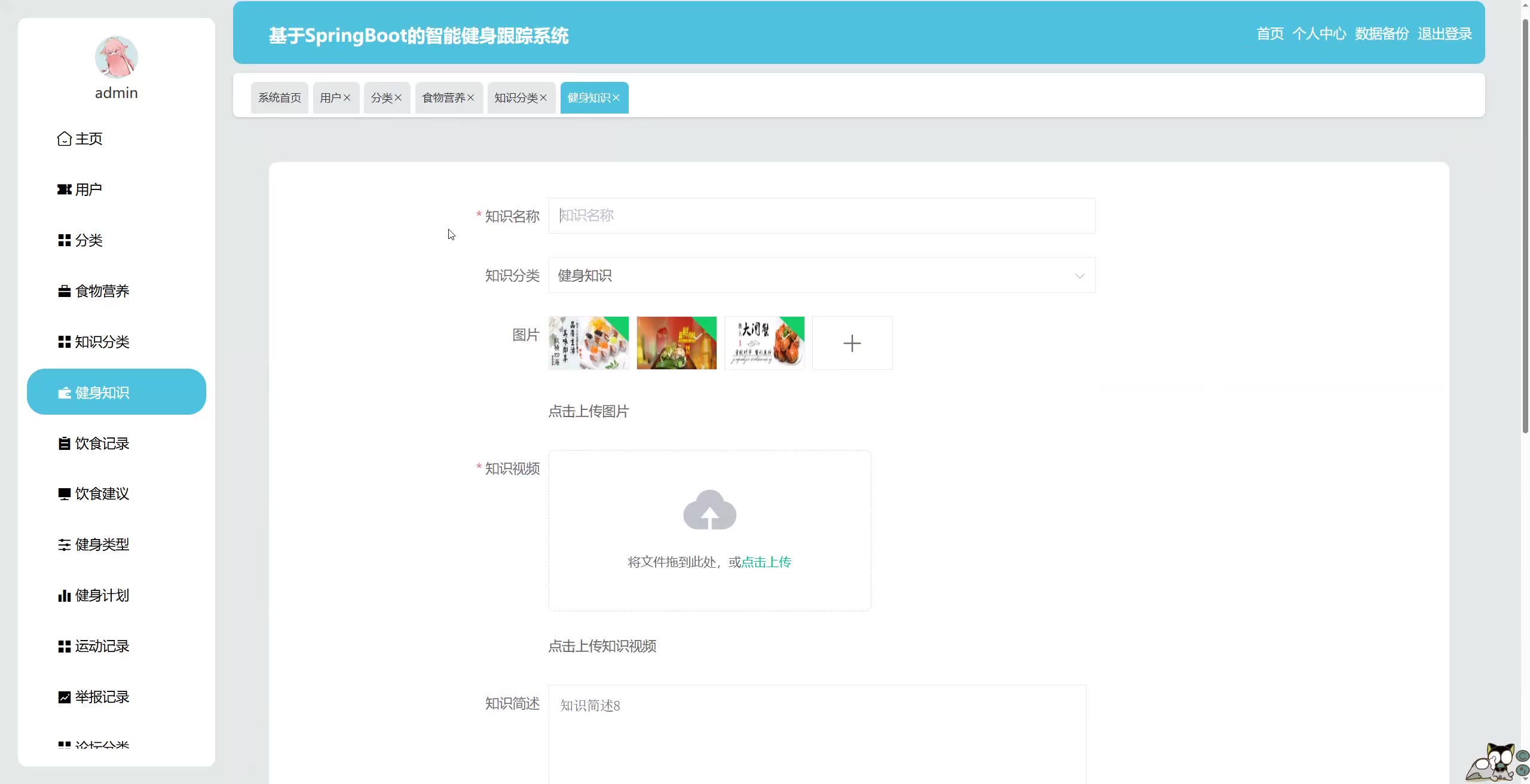Click the 退出登录 link

click(1445, 34)
